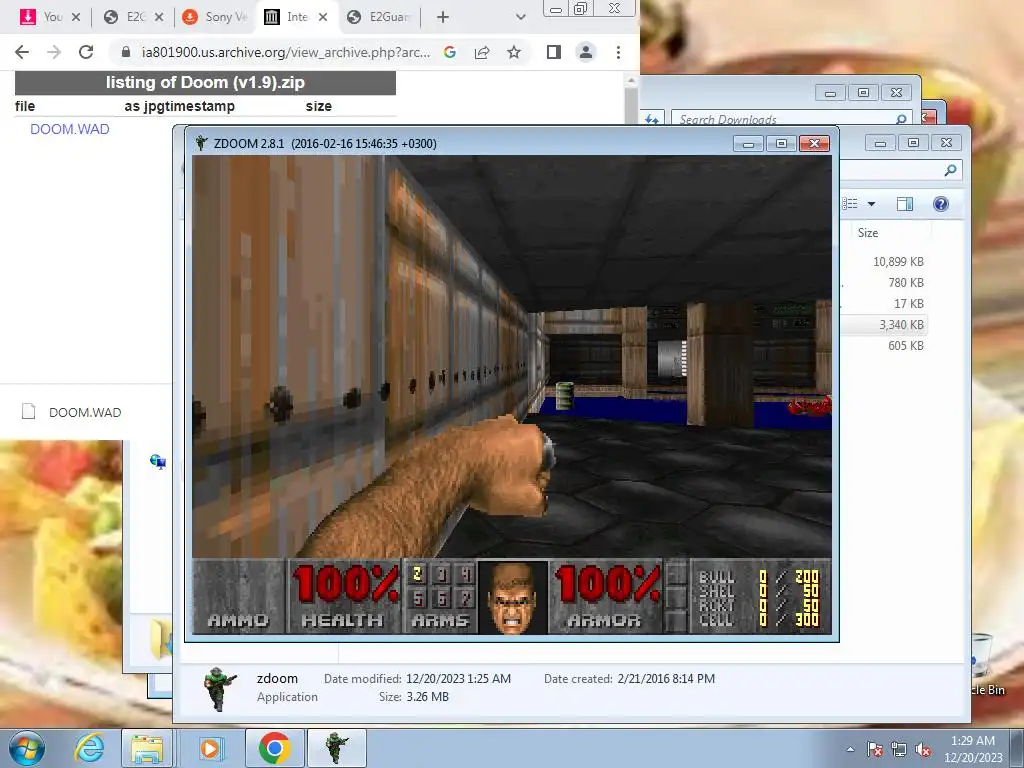
Task: Show hidden tray icons arrow
Action: click(x=850, y=749)
